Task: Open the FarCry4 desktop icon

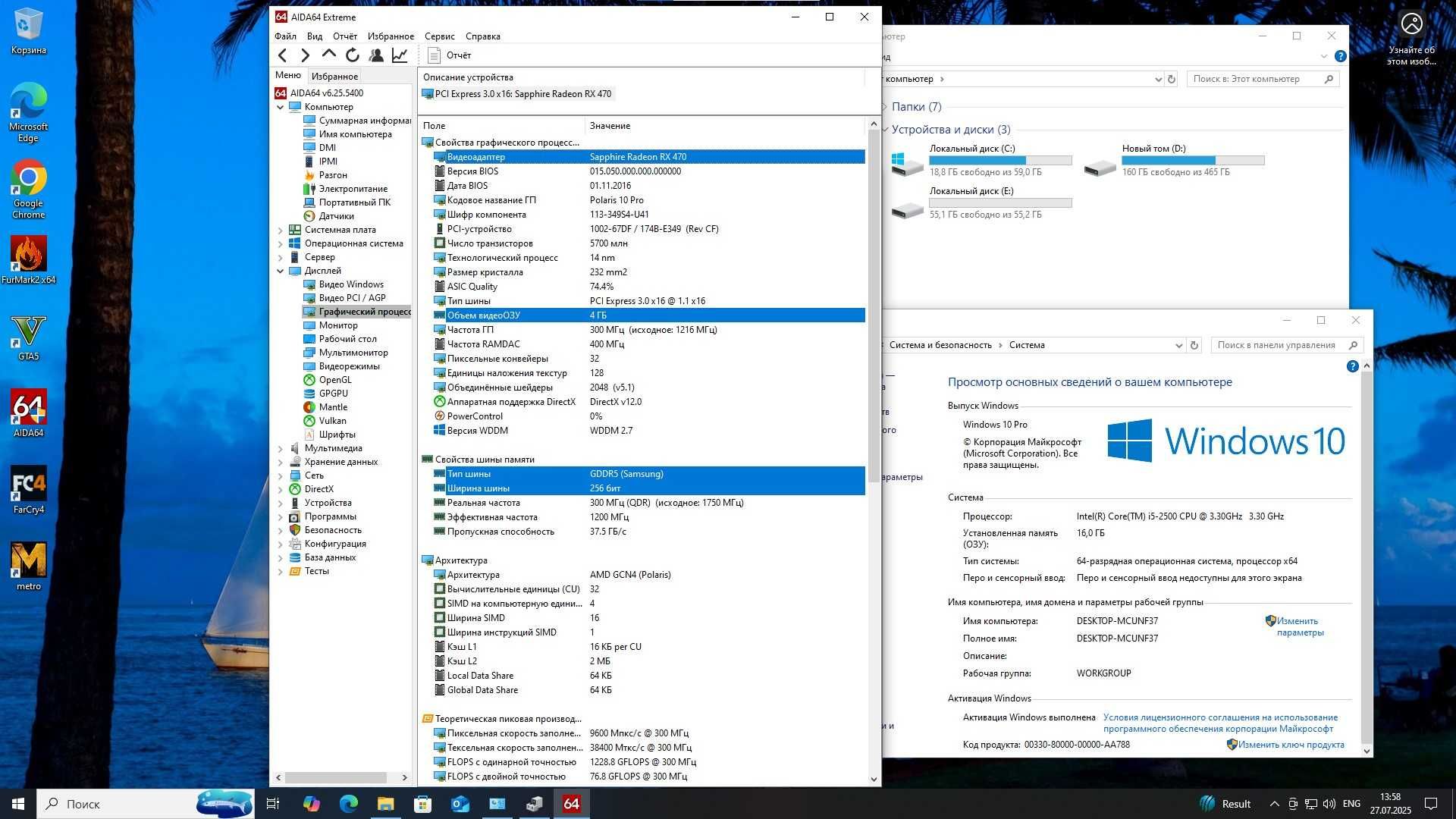Action: 29,490
